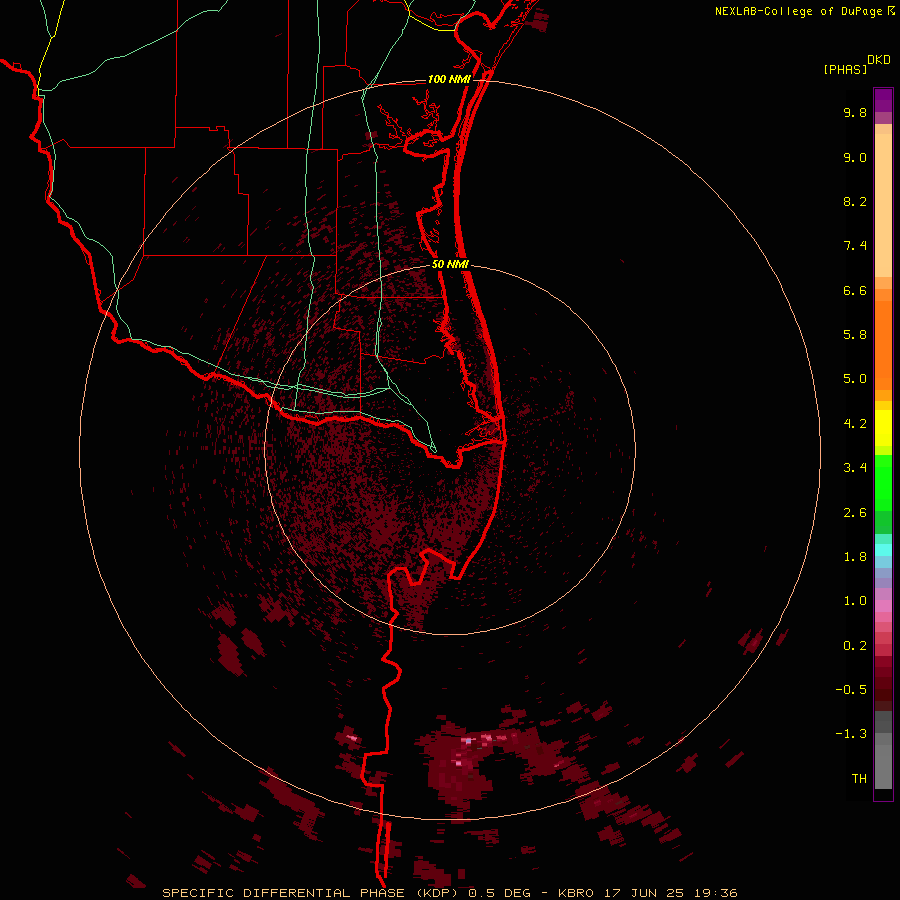900x900 pixels.
Task: Select the -1.3 scale value
Action: [851, 734]
